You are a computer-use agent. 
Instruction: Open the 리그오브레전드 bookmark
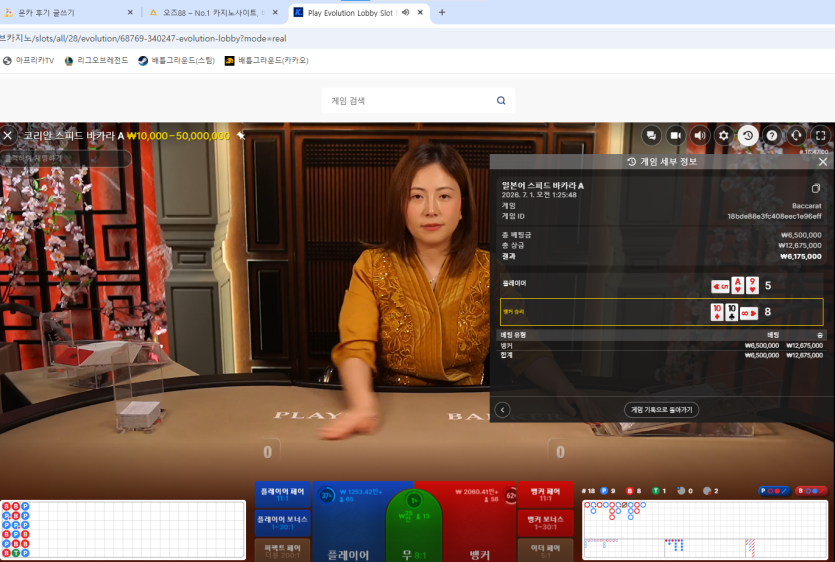(x=96, y=61)
